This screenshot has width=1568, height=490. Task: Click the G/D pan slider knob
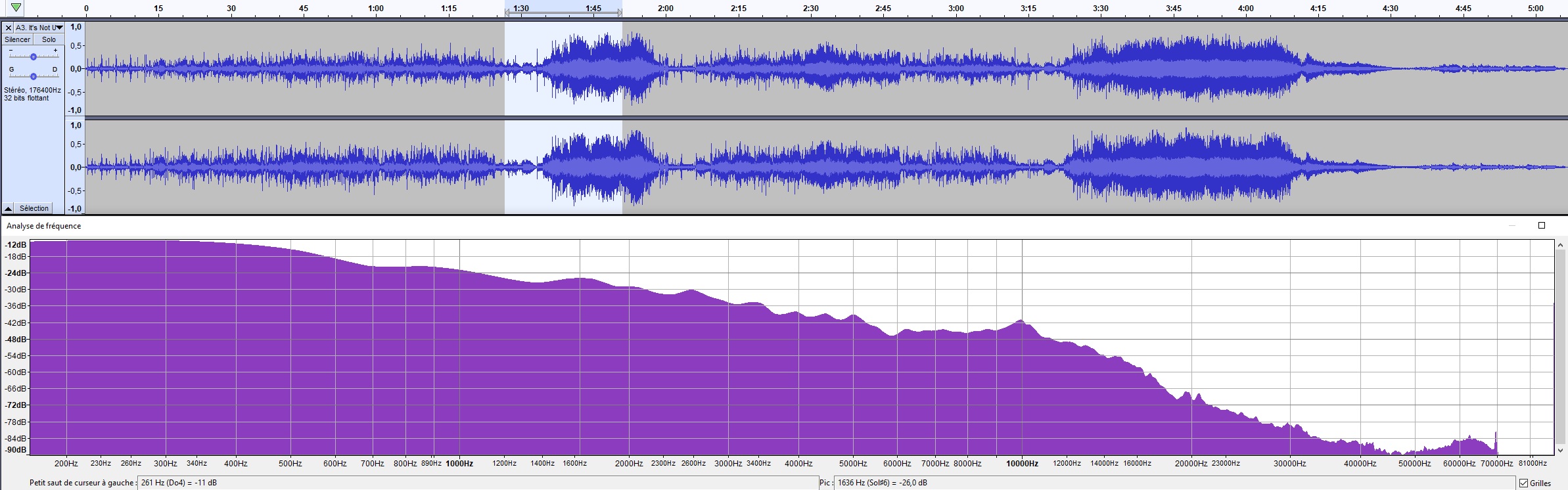(x=34, y=76)
